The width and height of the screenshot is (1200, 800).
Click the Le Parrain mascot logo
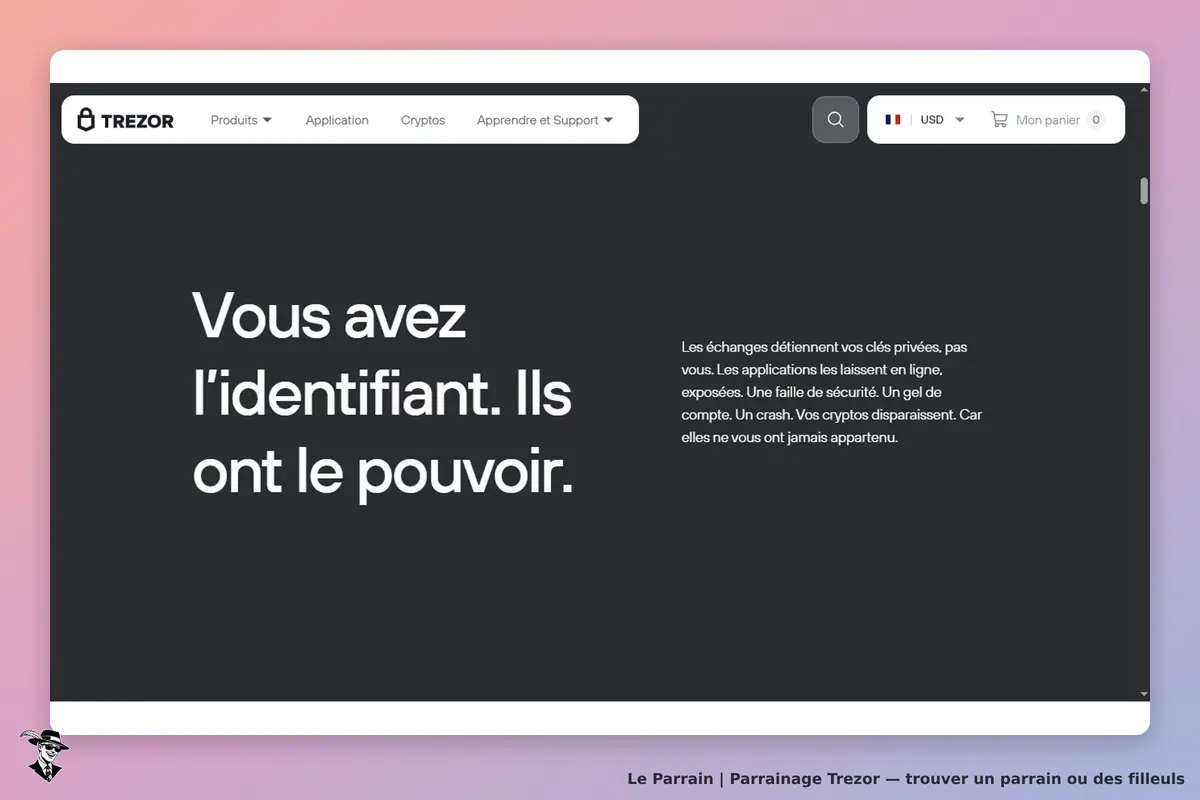[44, 755]
